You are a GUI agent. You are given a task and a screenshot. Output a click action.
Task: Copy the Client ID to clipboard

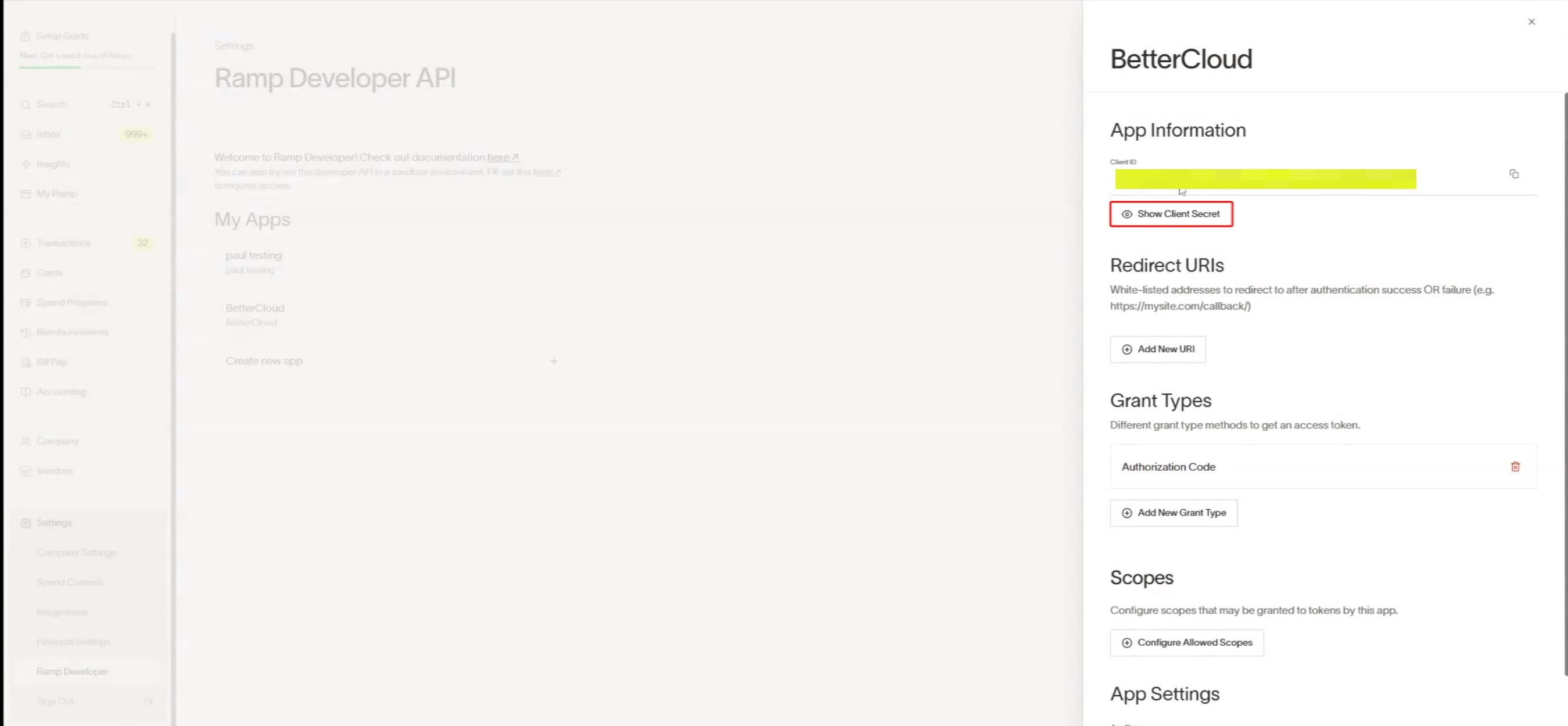pos(1514,174)
